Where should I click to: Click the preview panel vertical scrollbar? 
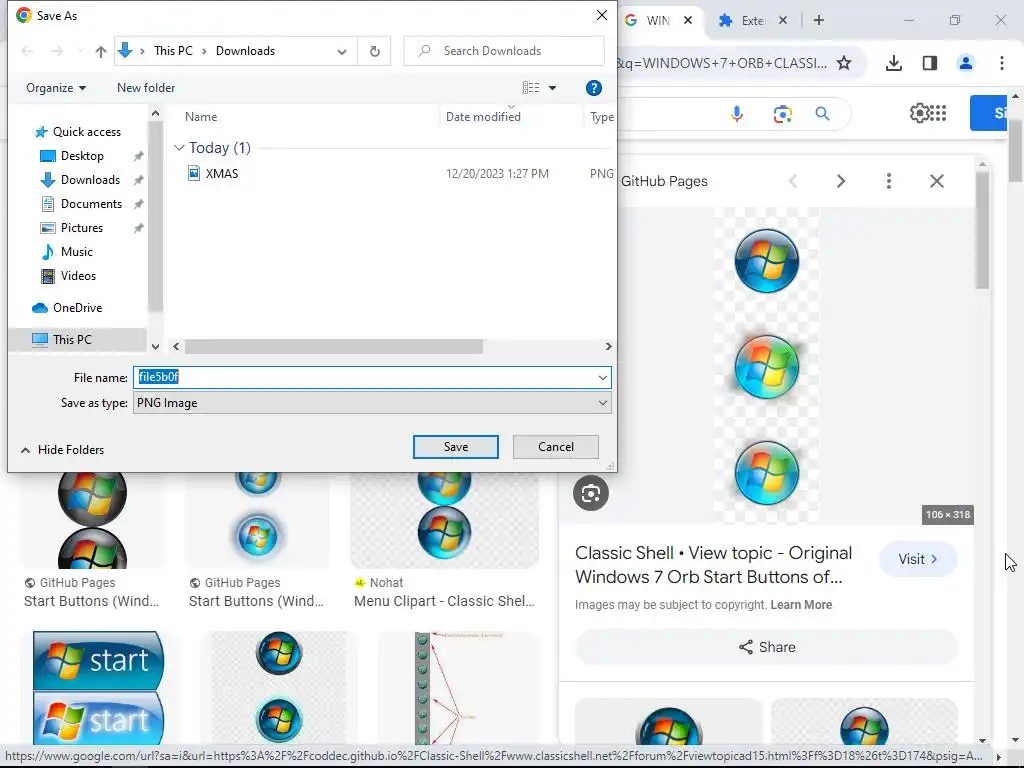[982, 229]
